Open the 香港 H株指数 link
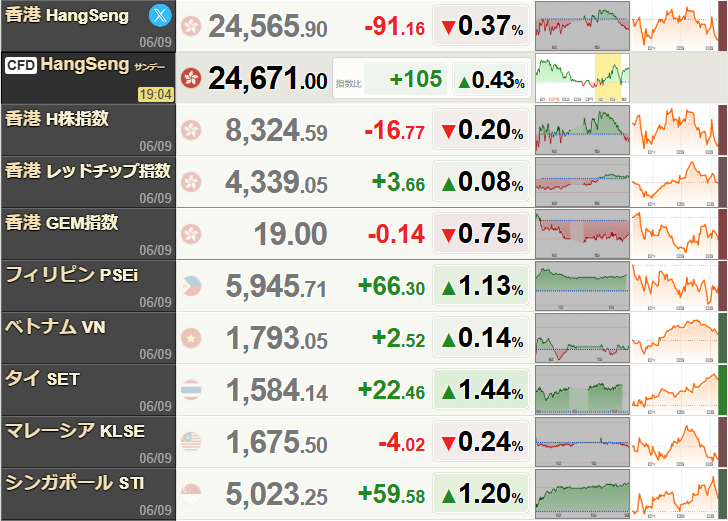The width and height of the screenshot is (728, 521). 57,119
